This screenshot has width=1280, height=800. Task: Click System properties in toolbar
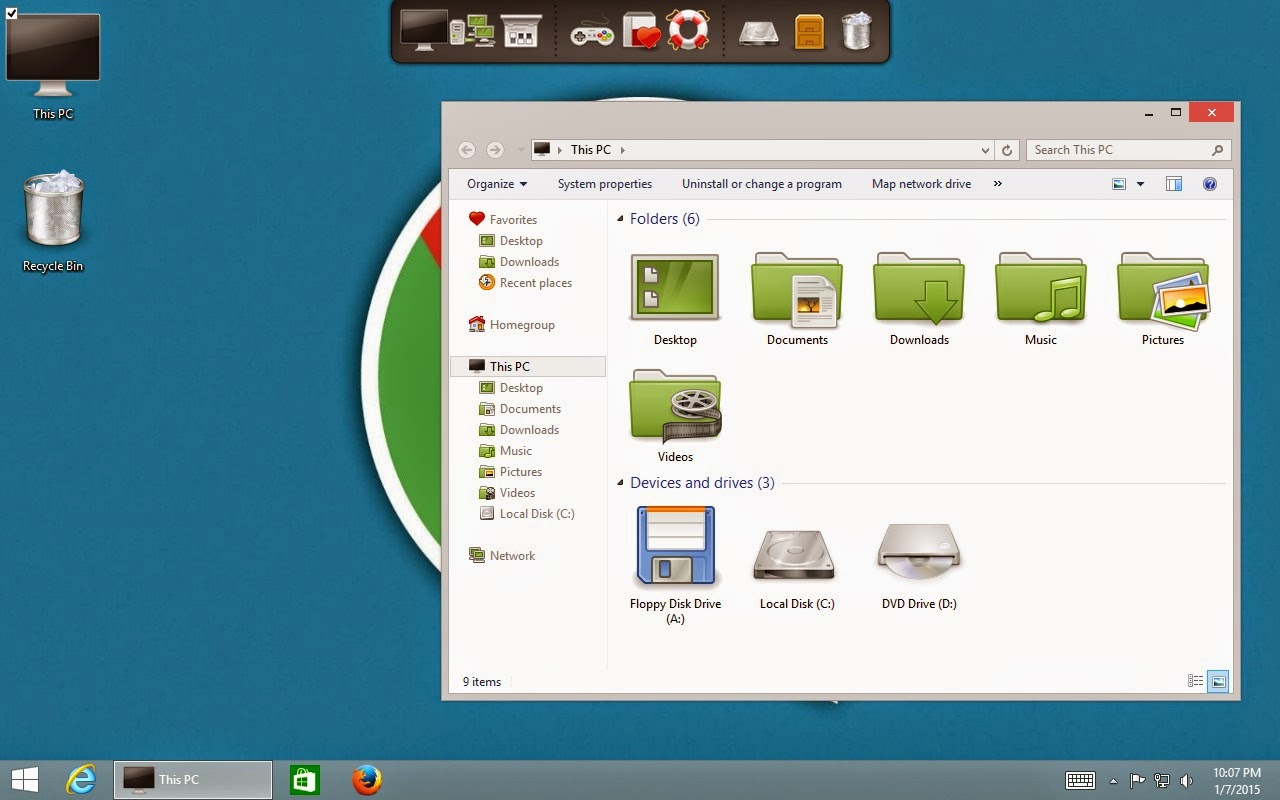click(x=605, y=184)
